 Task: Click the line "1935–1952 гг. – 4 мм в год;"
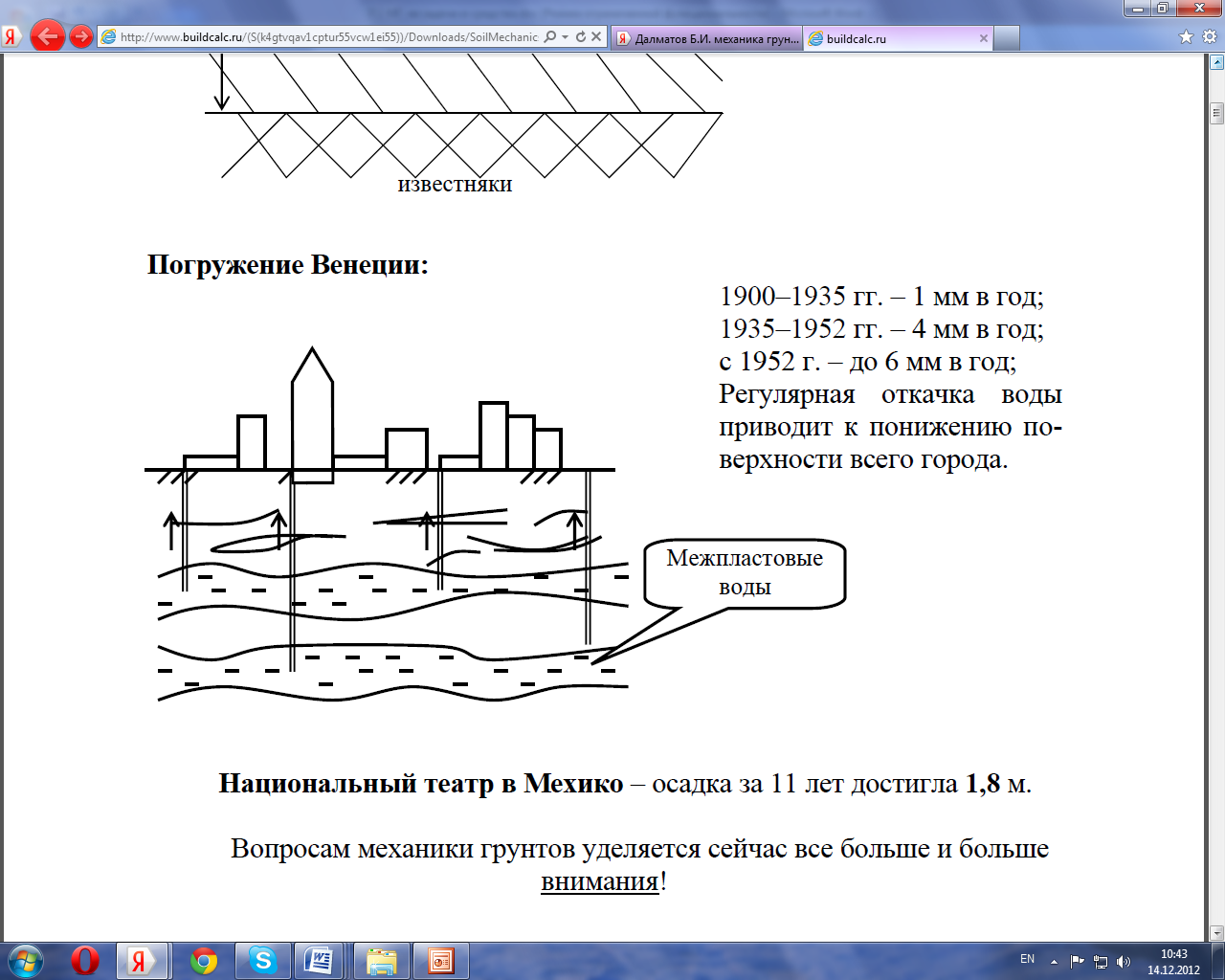[880, 328]
